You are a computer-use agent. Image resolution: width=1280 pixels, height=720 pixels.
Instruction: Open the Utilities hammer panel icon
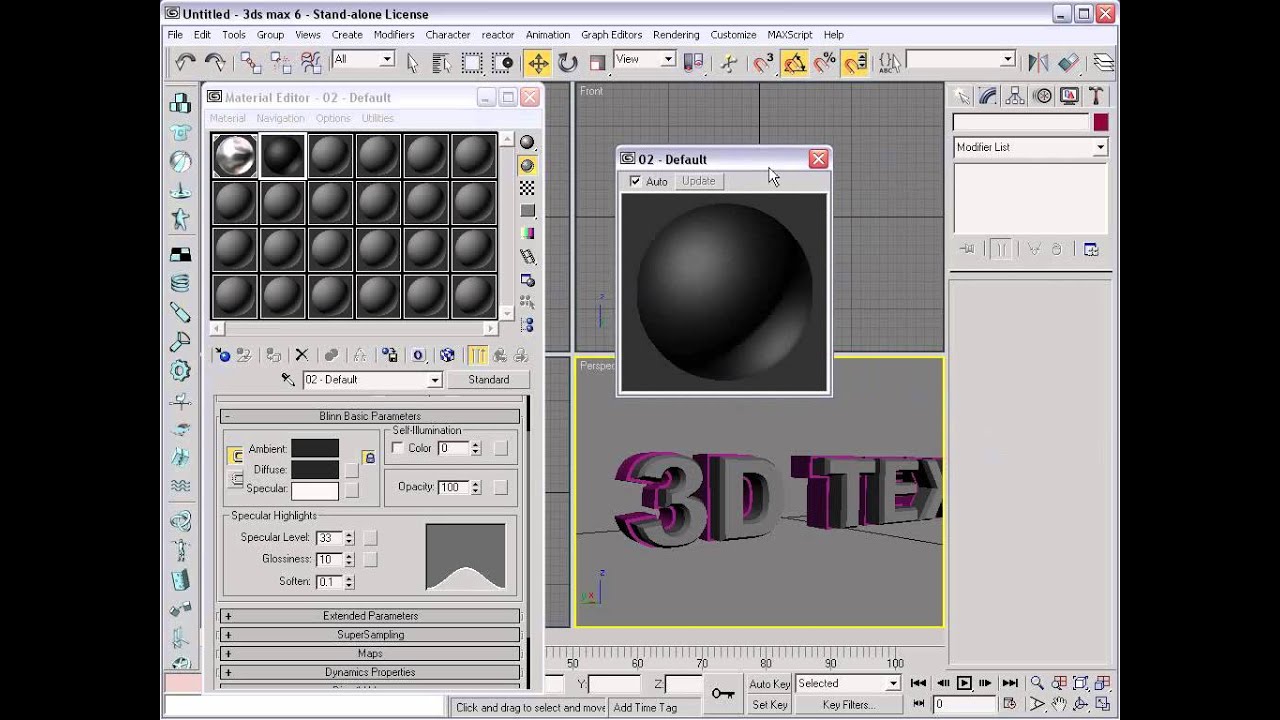point(1096,96)
